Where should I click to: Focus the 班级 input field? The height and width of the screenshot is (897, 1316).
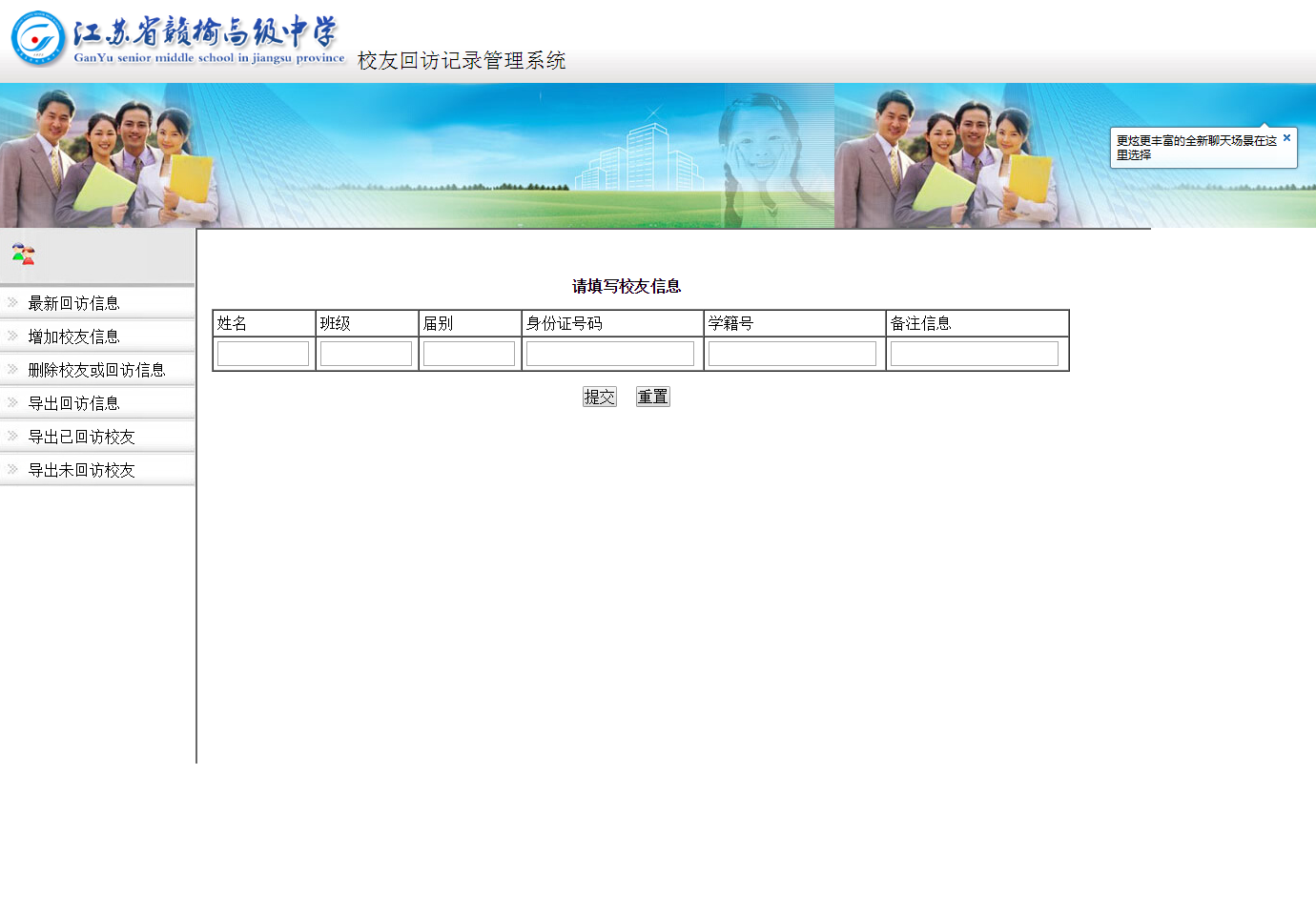pos(366,354)
